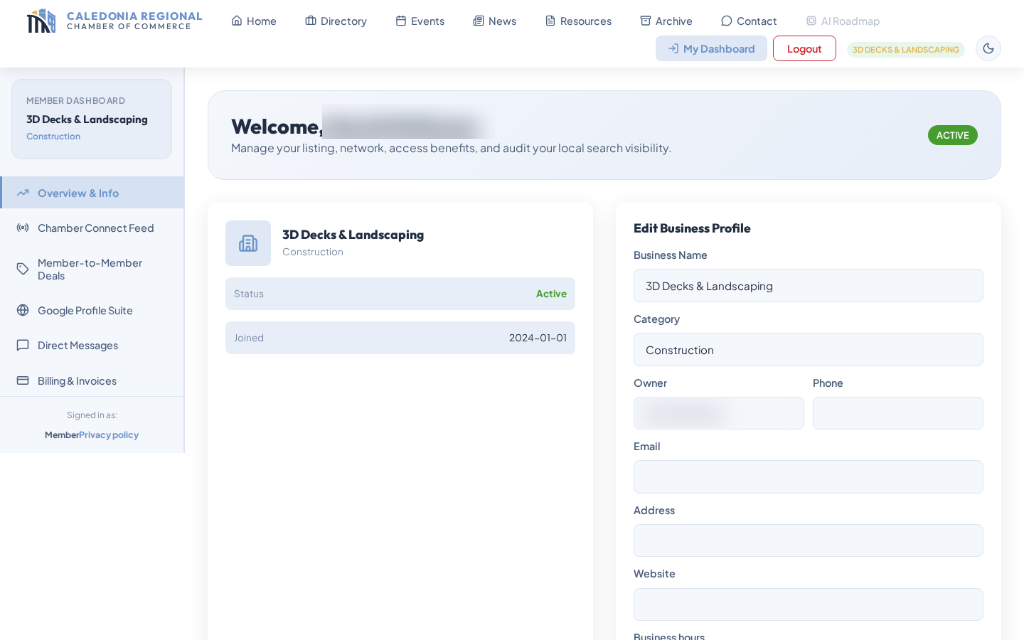Click the My Dashboard button
This screenshot has height=640, width=1024.
click(x=711, y=48)
